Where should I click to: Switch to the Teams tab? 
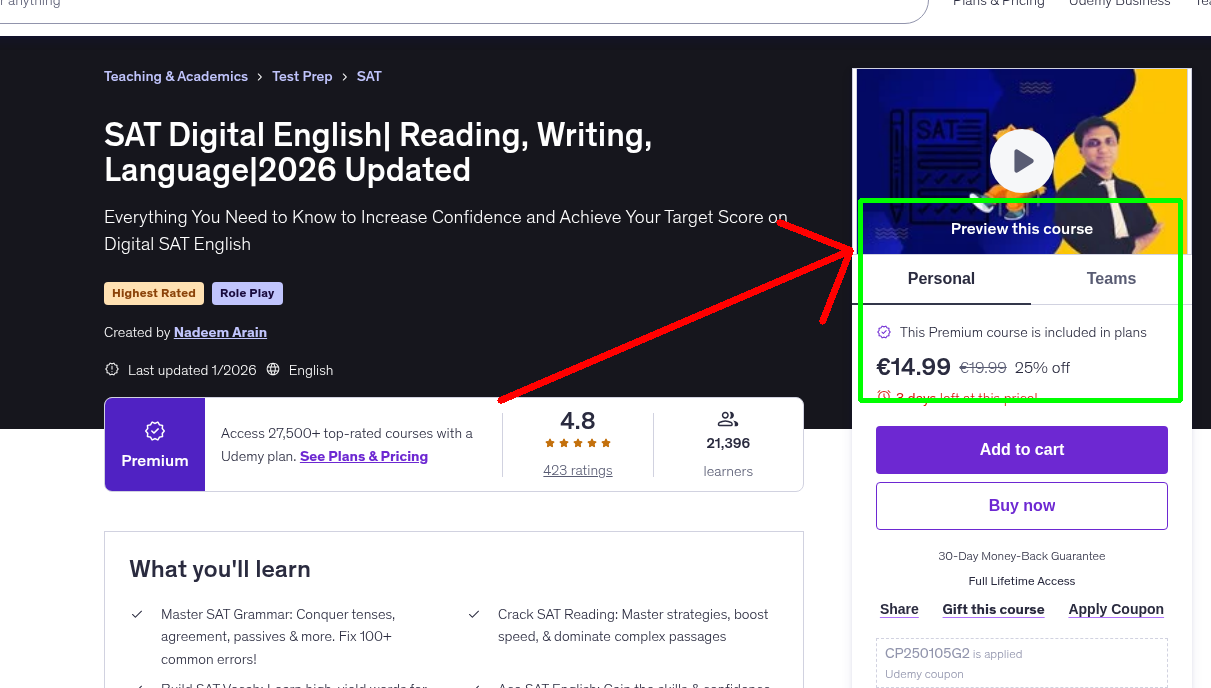1110,279
